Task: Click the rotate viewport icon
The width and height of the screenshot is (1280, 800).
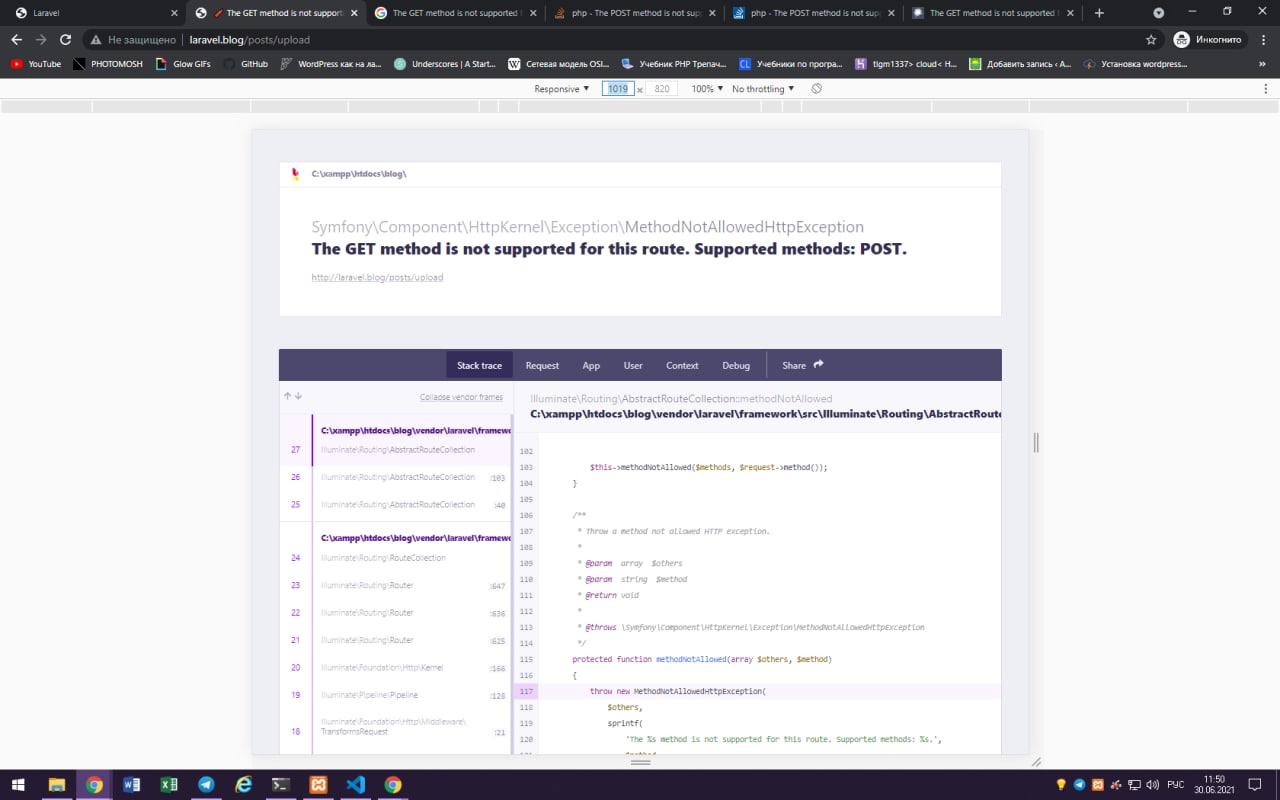Action: pyautogui.click(x=817, y=89)
